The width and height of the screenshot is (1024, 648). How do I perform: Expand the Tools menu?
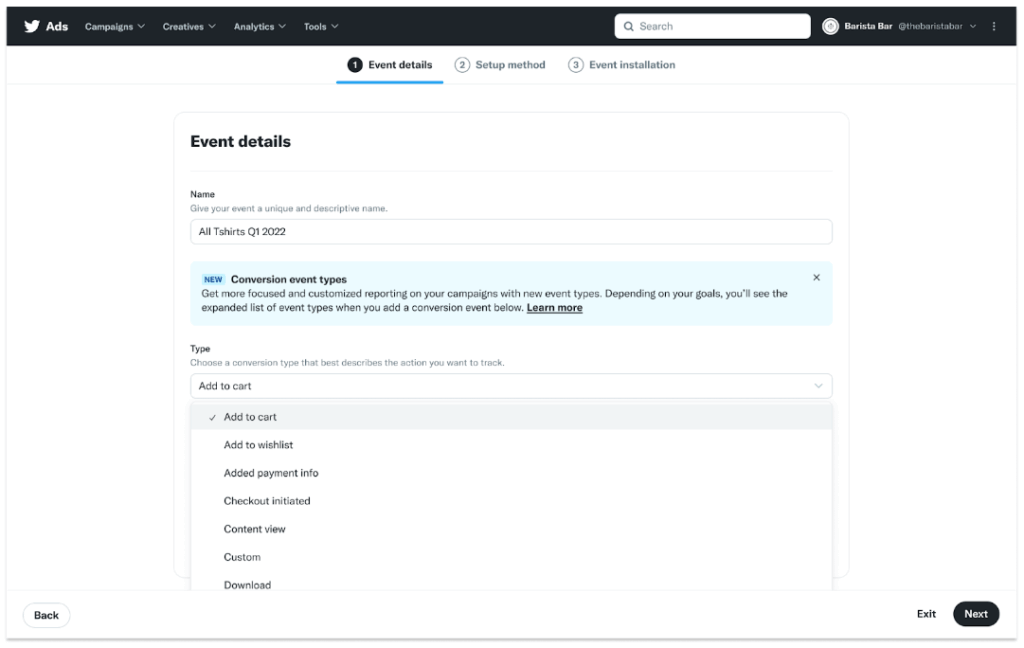click(x=321, y=26)
